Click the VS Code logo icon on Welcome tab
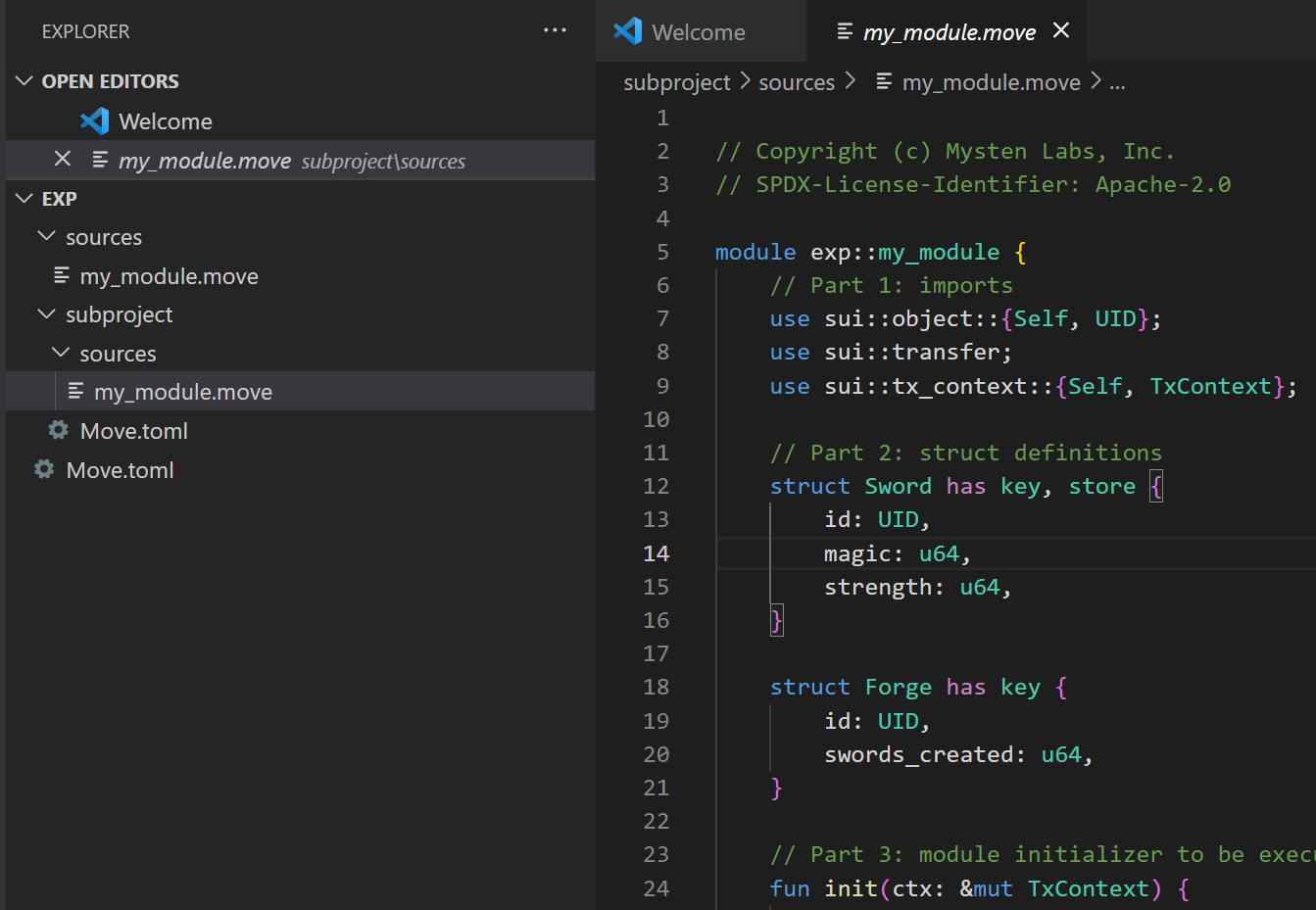Image resolution: width=1316 pixels, height=910 pixels. 626,30
